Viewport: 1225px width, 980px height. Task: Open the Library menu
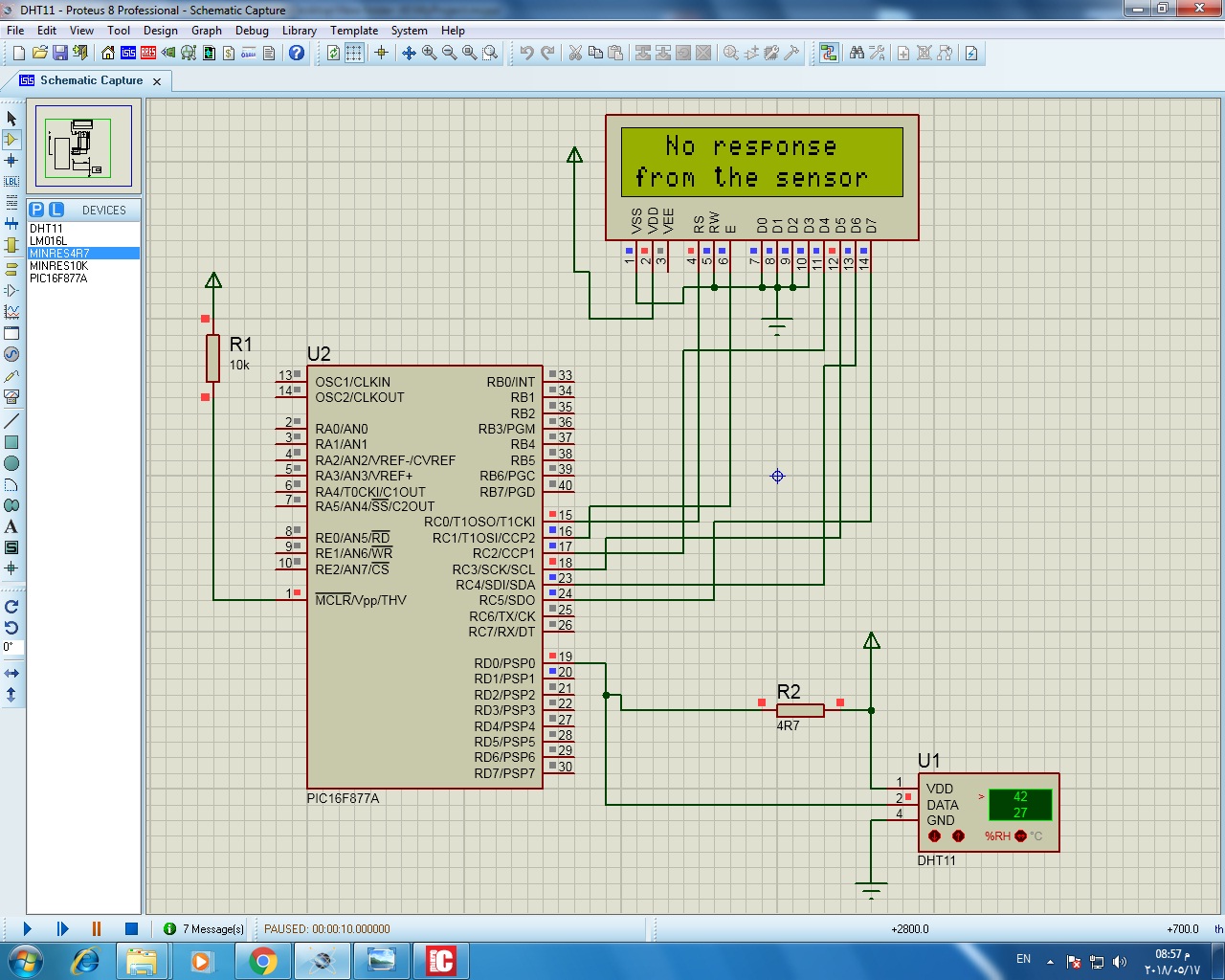click(x=300, y=31)
